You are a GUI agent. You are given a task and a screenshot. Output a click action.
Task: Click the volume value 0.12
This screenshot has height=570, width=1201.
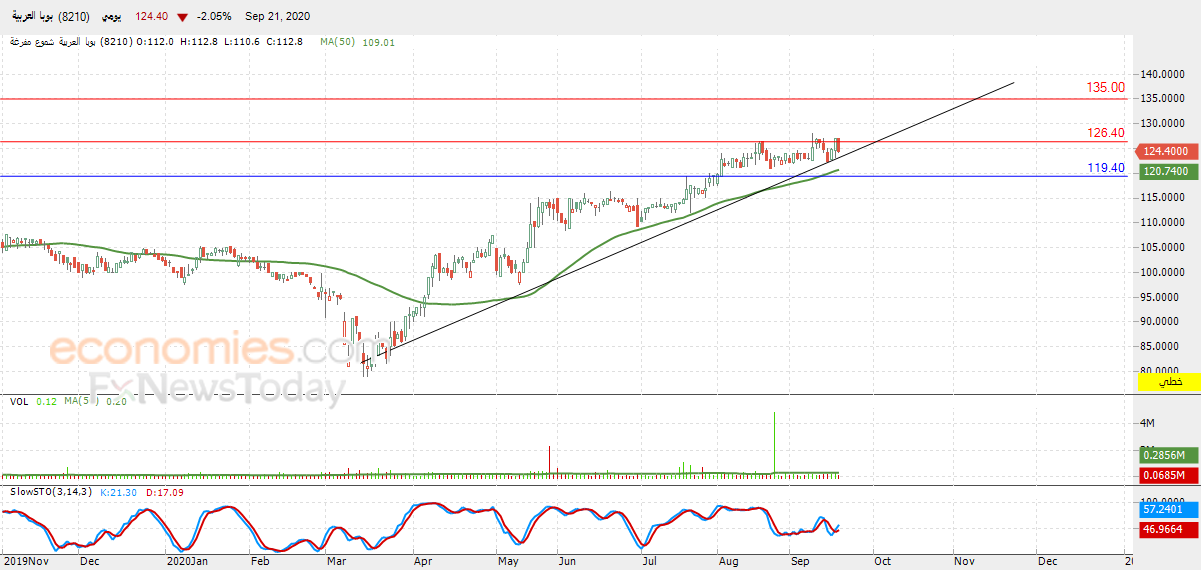click(46, 401)
